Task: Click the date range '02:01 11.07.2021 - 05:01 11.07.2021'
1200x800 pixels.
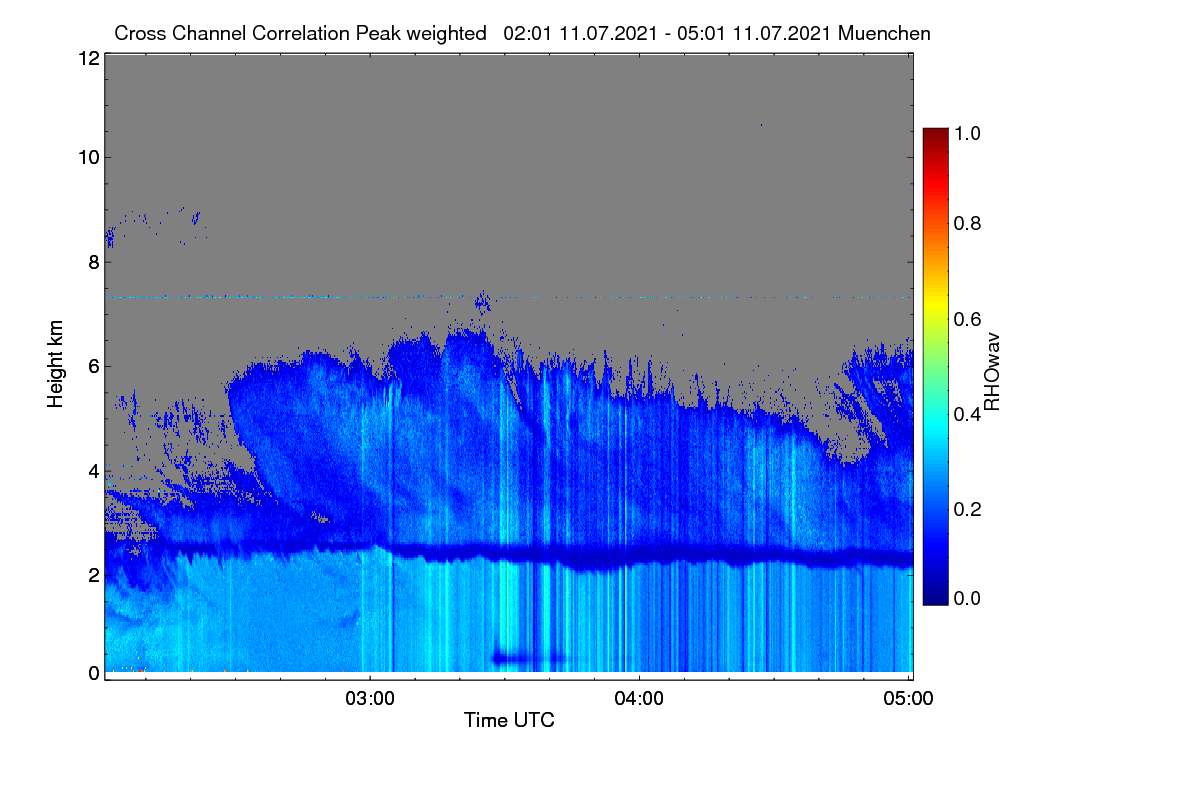Action: coord(667,33)
